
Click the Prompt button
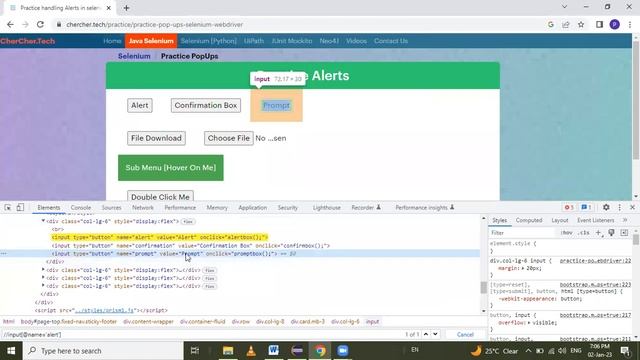tap(276, 105)
